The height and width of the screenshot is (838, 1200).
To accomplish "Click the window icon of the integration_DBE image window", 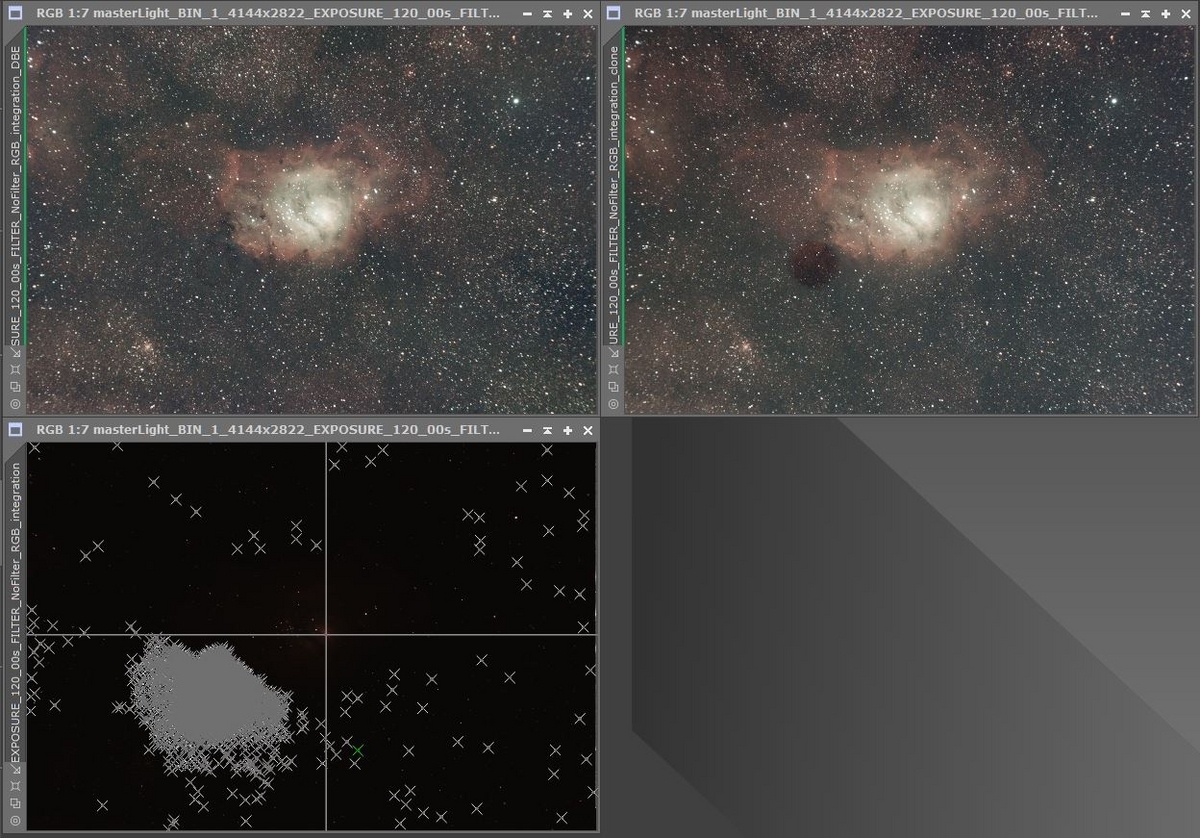I will point(15,14).
